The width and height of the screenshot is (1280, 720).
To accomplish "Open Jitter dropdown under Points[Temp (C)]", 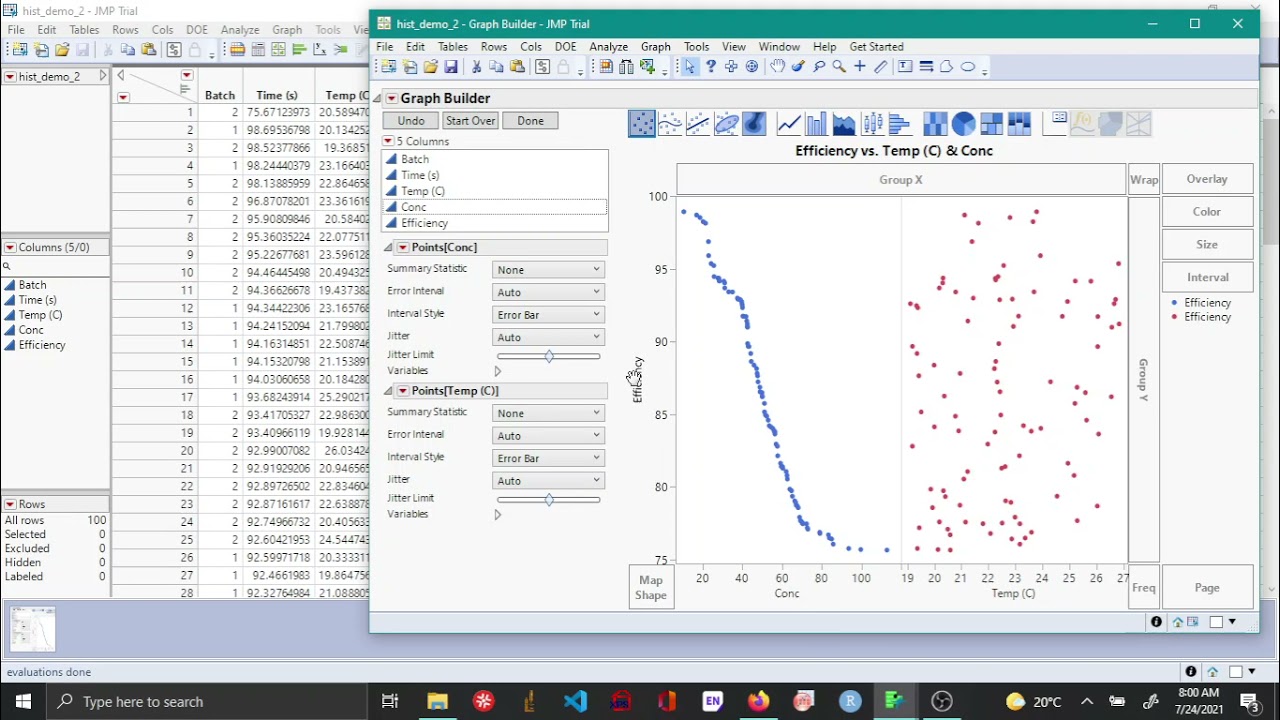I will coord(548,481).
